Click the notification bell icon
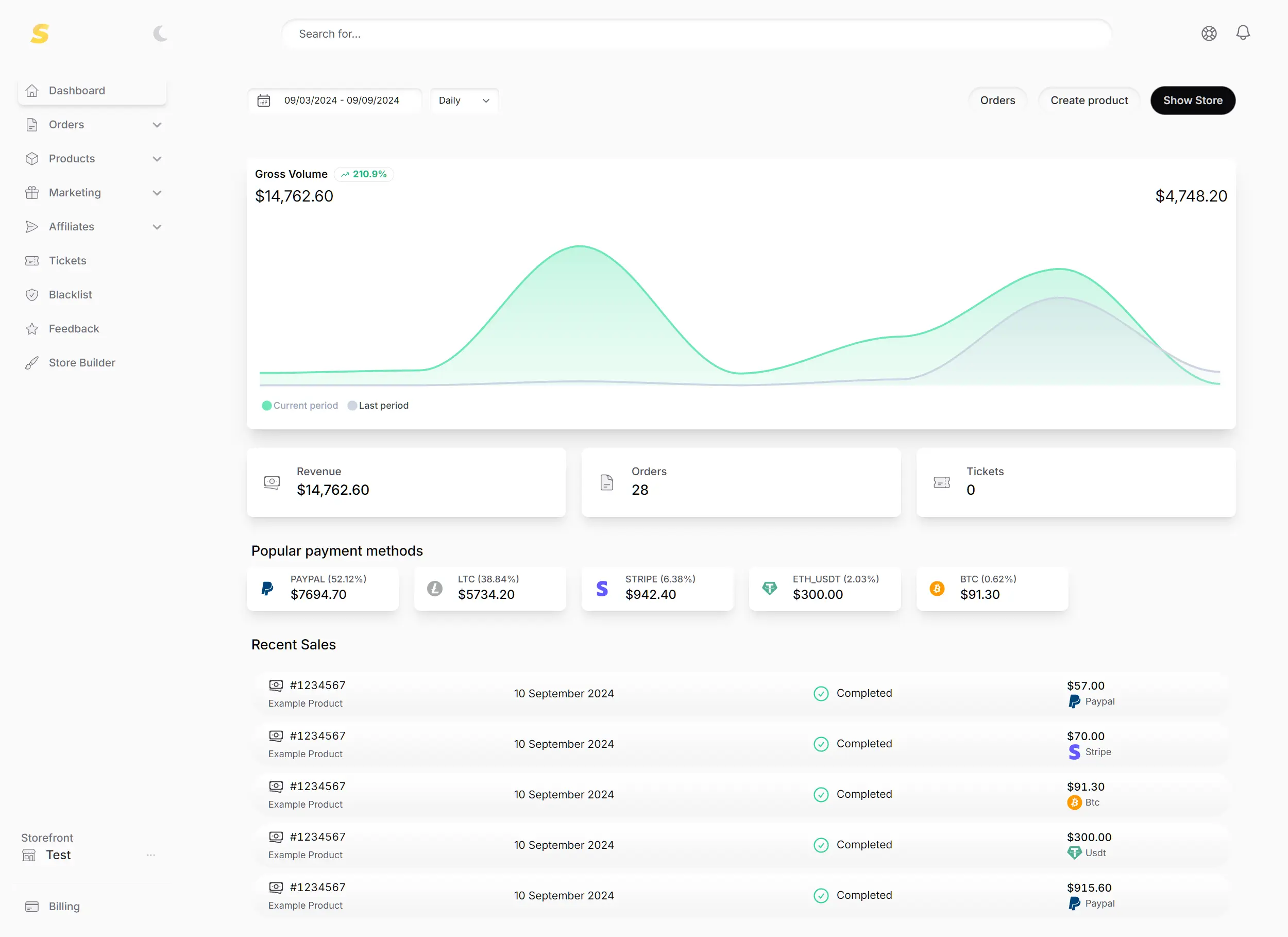 1243,33
